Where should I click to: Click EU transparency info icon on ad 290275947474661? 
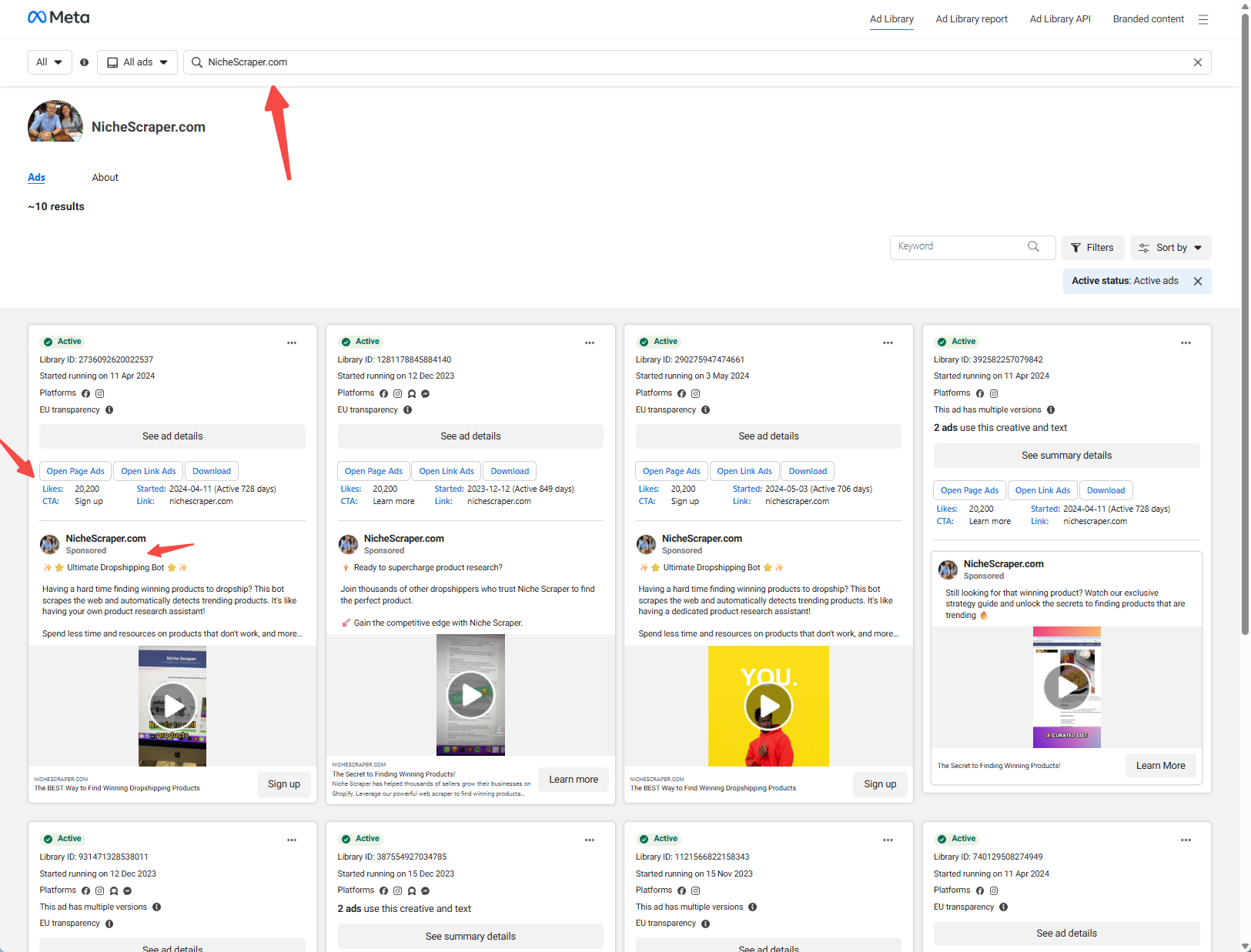pyautogui.click(x=706, y=410)
